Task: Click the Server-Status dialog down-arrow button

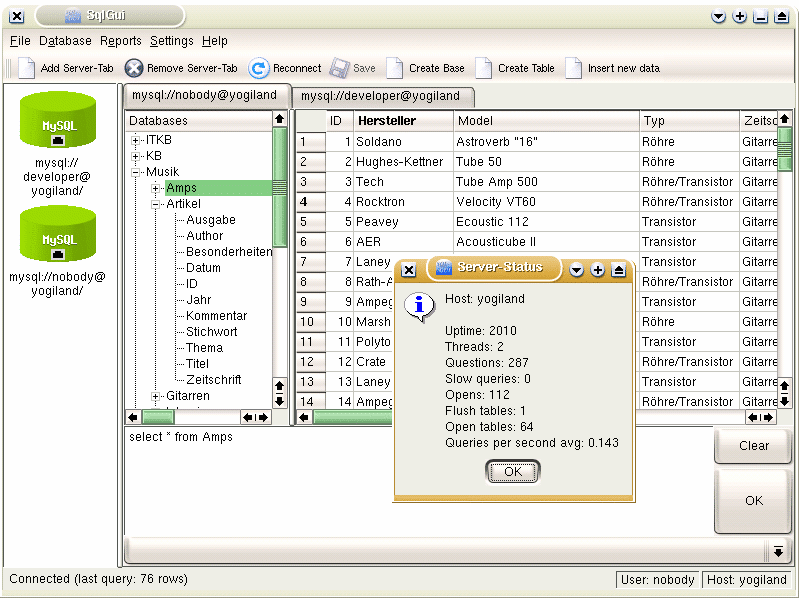Action: click(576, 270)
